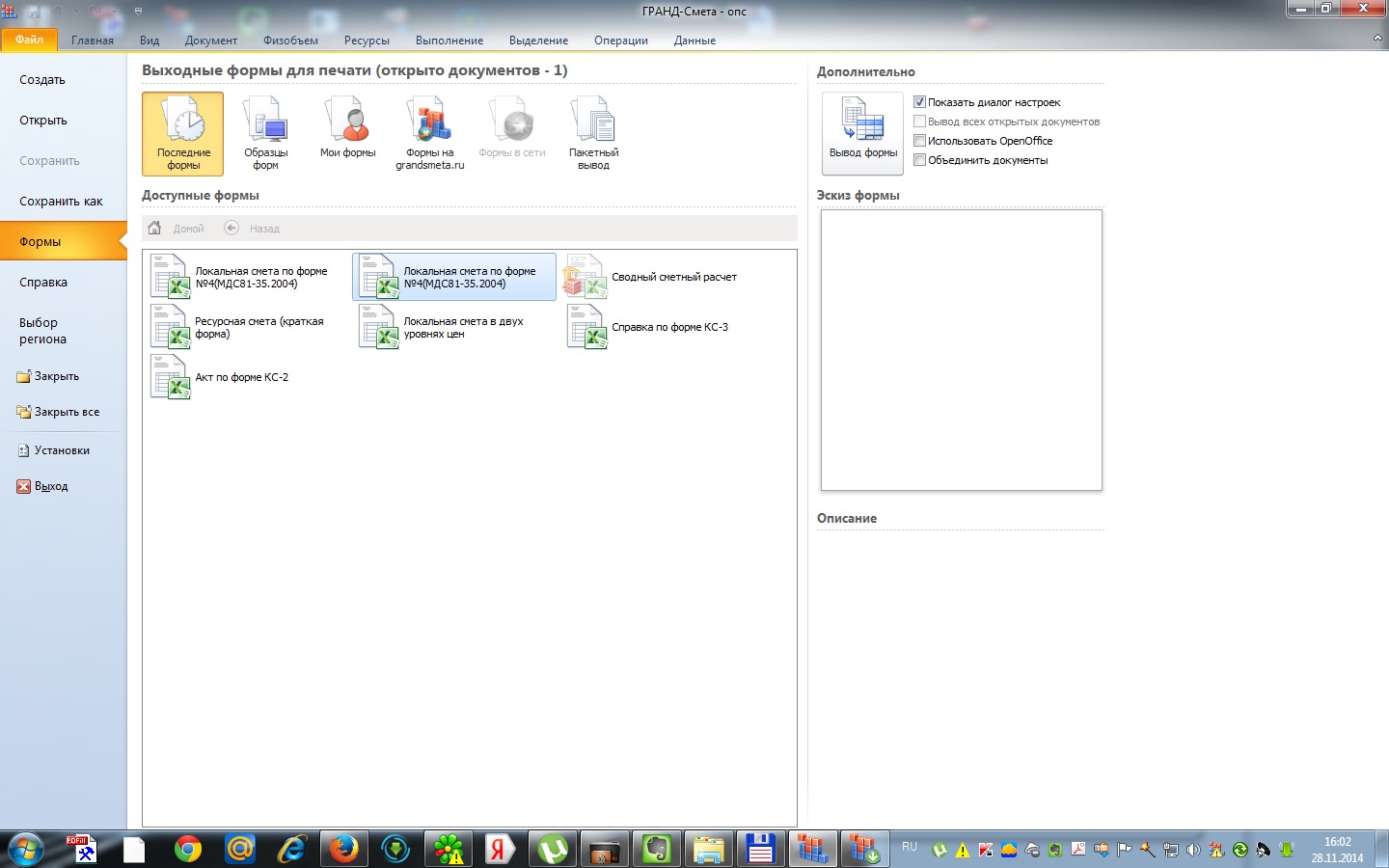This screenshot has width=1389, height=868.
Task: Open Пакетный вывод
Action: pyautogui.click(x=593, y=134)
